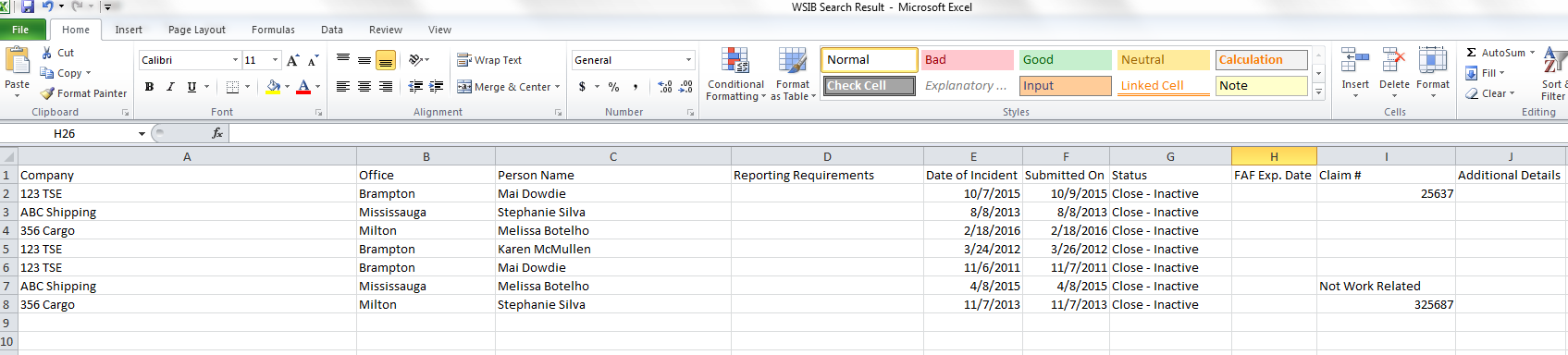
Task: Switch to the Formulas tab
Action: [273, 30]
